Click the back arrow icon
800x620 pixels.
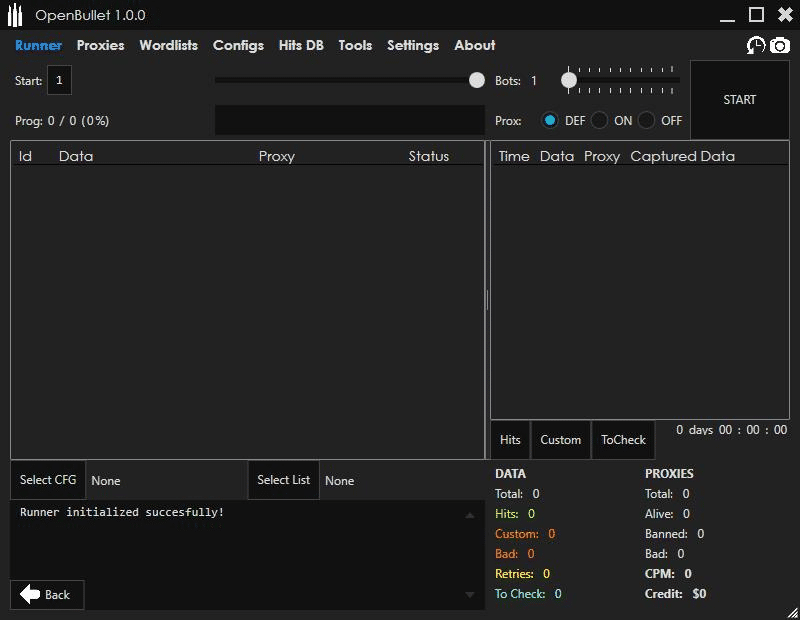click(x=30, y=595)
